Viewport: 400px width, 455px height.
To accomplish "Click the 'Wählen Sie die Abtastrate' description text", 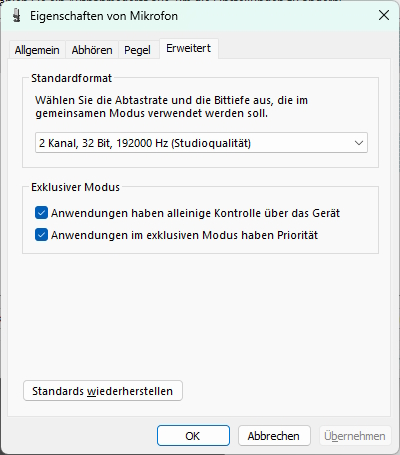I will pos(171,107).
